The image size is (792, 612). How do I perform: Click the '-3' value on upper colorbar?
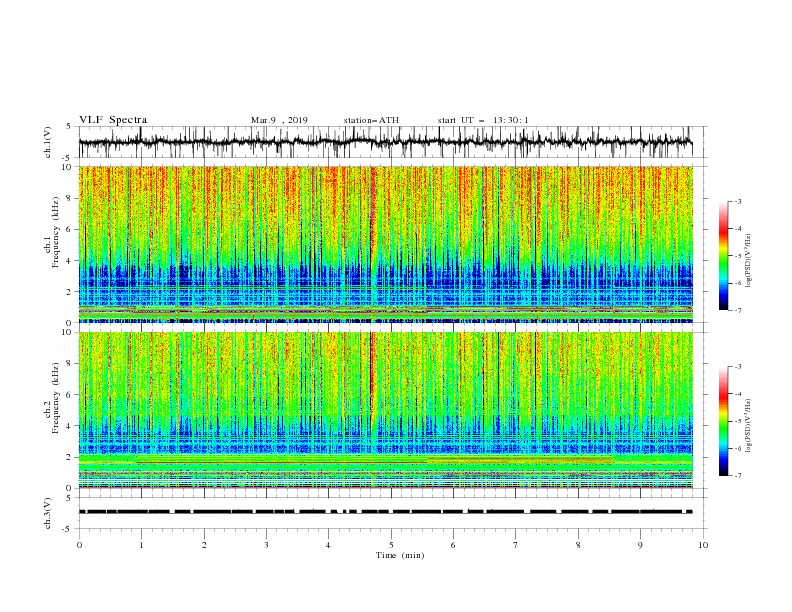(x=737, y=201)
